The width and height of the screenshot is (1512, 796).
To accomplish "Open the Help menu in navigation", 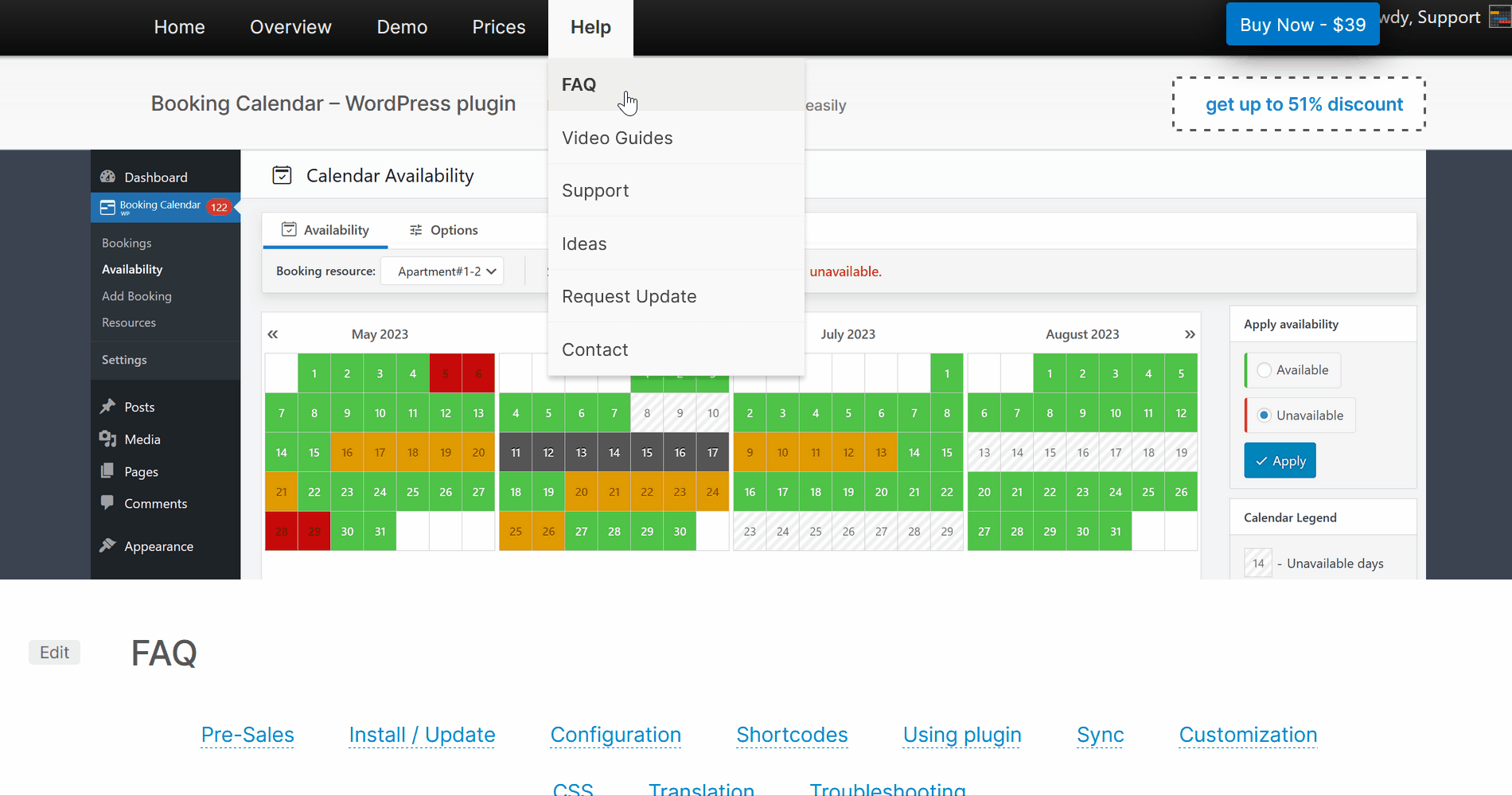I will pos(590,27).
